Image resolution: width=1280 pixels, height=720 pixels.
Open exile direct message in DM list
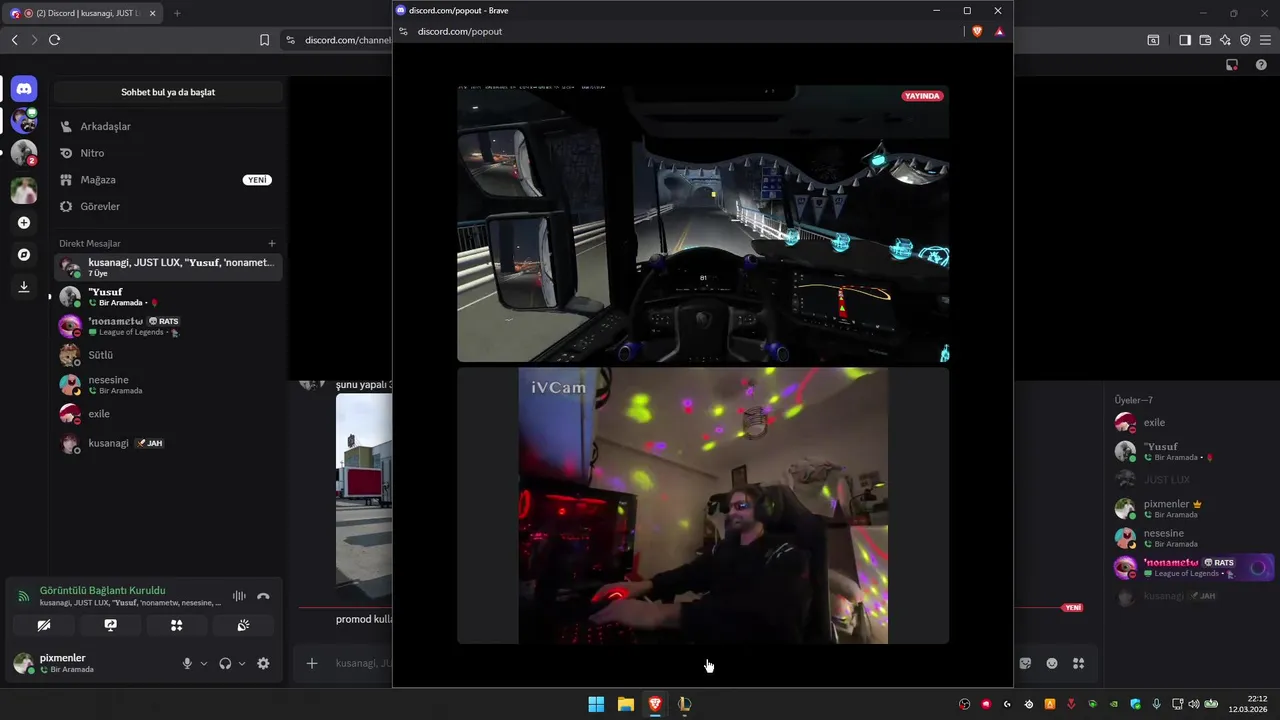(x=168, y=414)
